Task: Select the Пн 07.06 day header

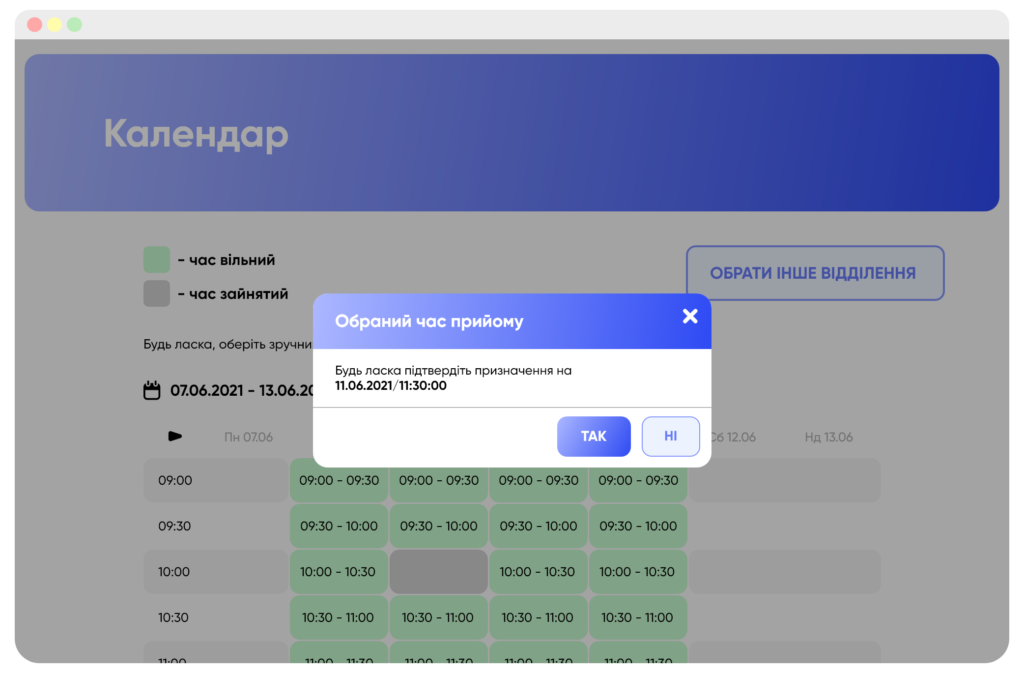Action: [248, 437]
